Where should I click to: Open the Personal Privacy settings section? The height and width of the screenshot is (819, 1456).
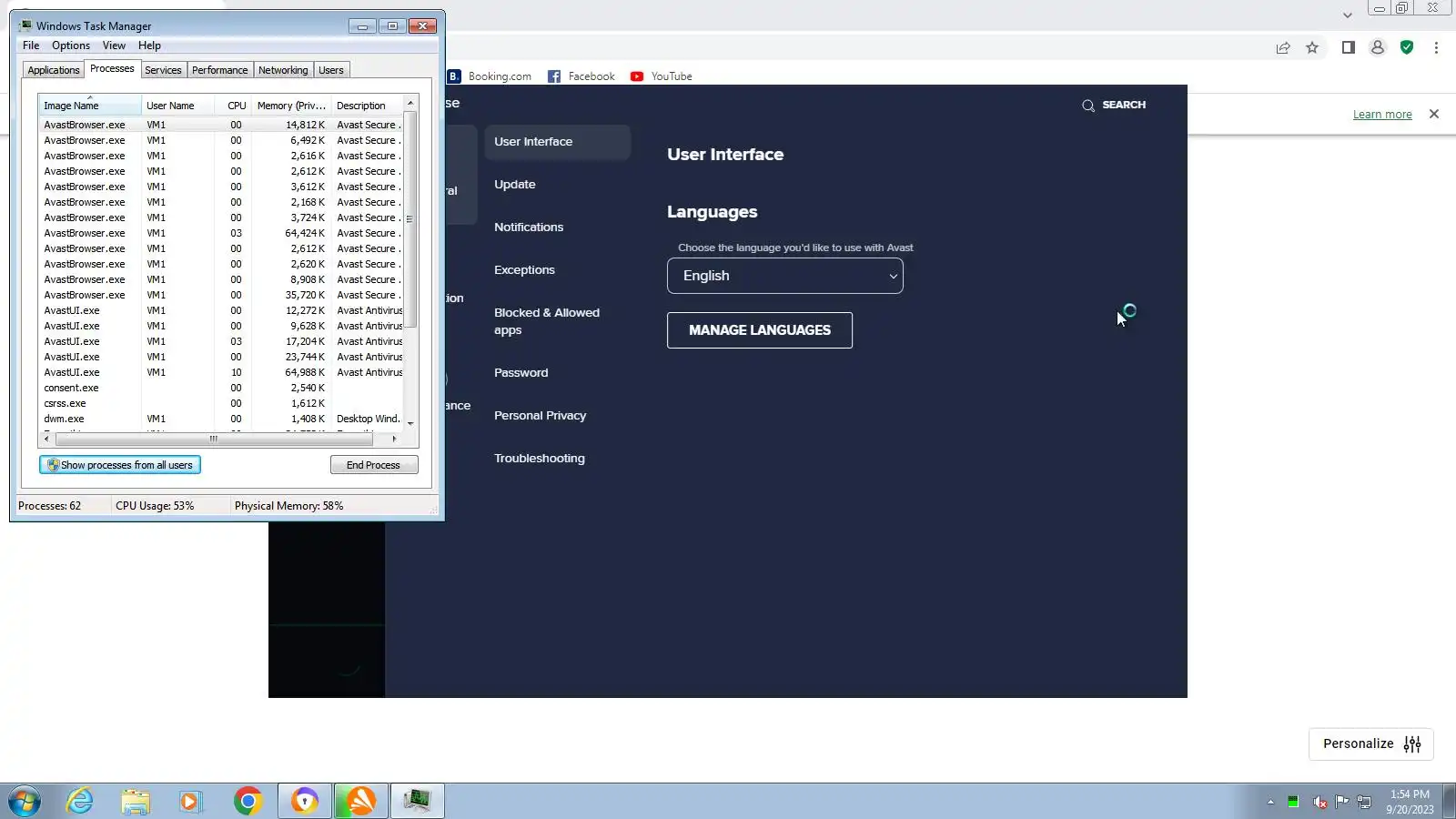541,416
